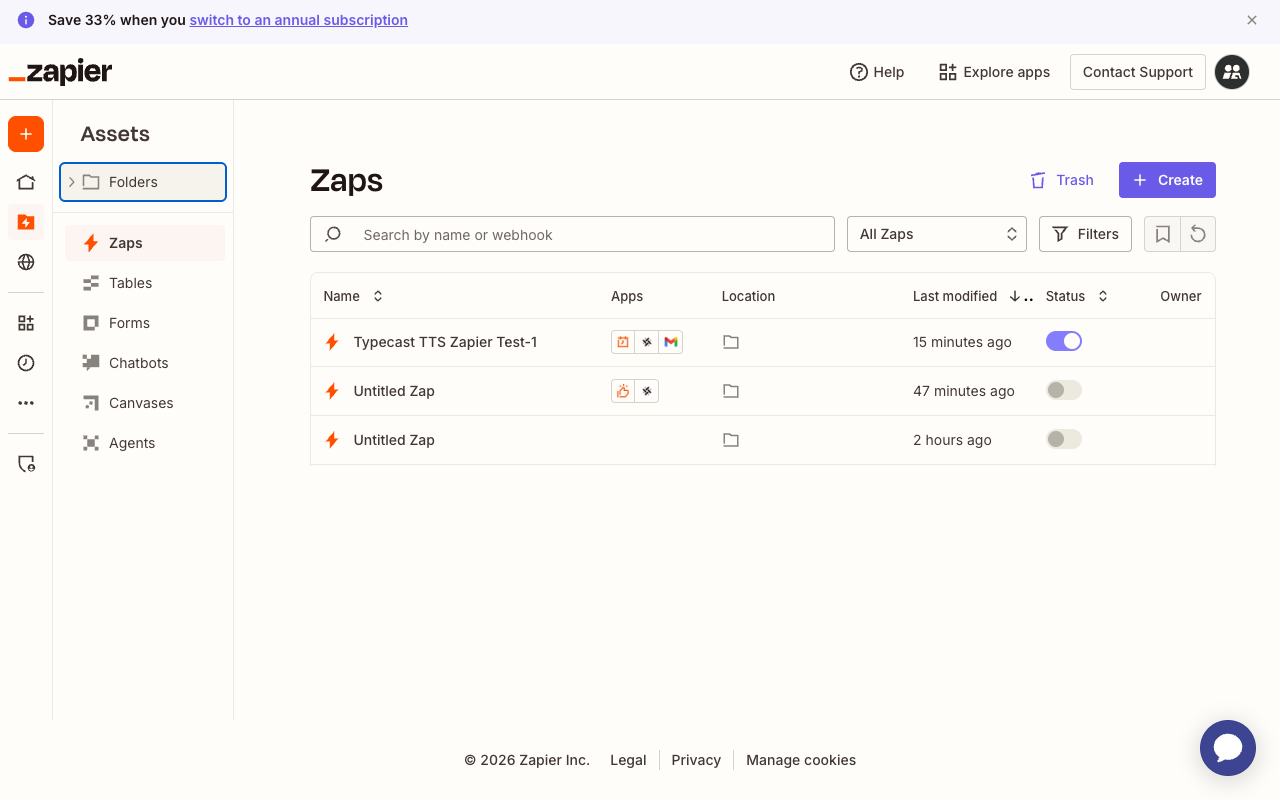Screen dimensions: 1280x800
Task: Open the Zap history clock icon
Action: [x=26, y=363]
